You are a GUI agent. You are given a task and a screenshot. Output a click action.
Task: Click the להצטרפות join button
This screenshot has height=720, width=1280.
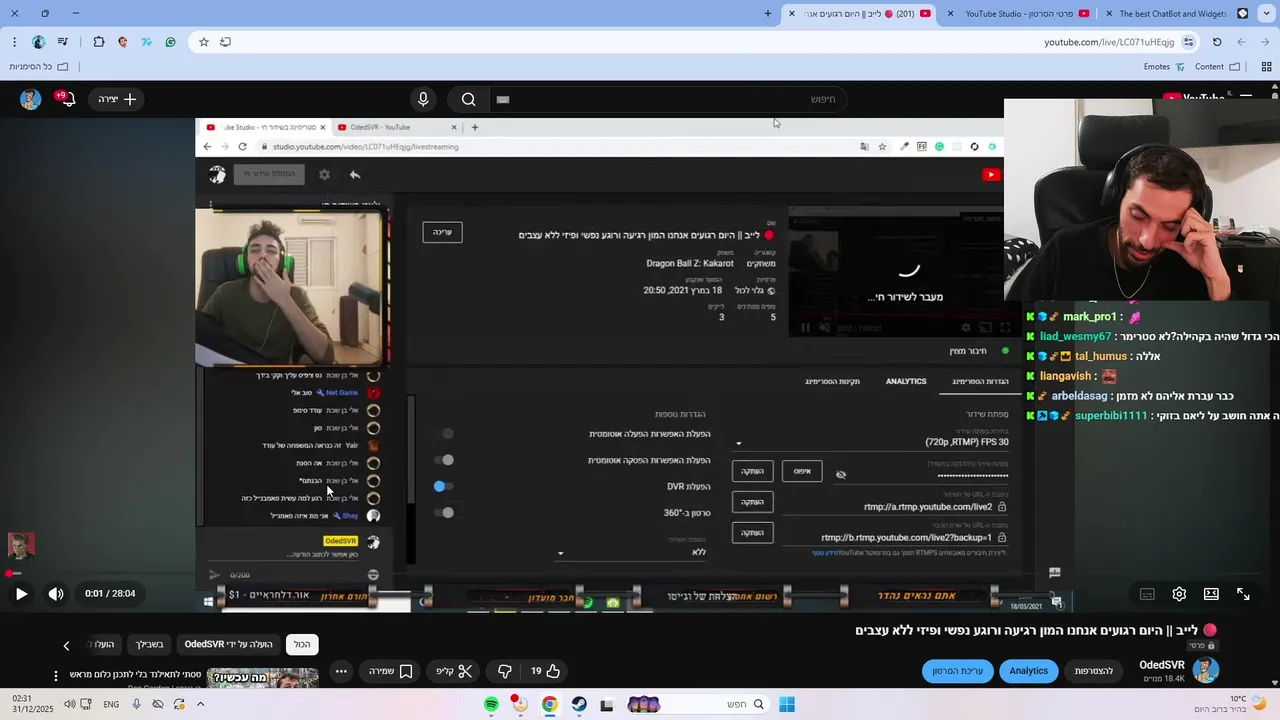click(1094, 671)
